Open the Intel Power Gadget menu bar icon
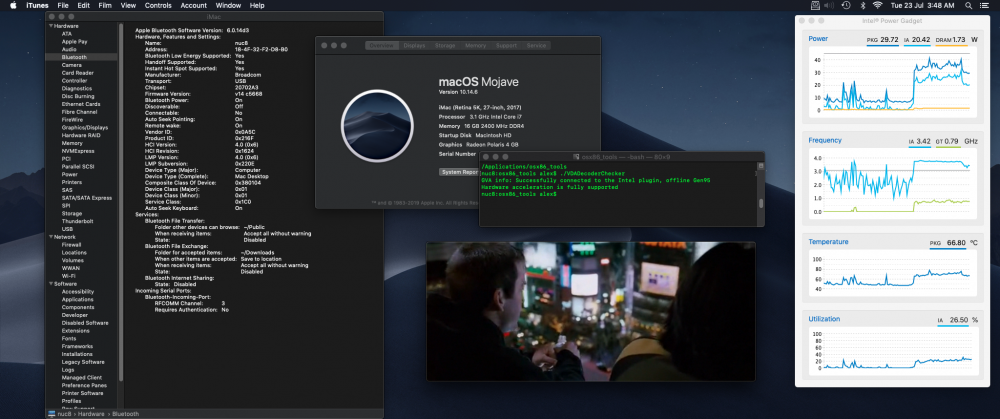Screen dimensions: 1000x419 pyautogui.click(x=815, y=5)
